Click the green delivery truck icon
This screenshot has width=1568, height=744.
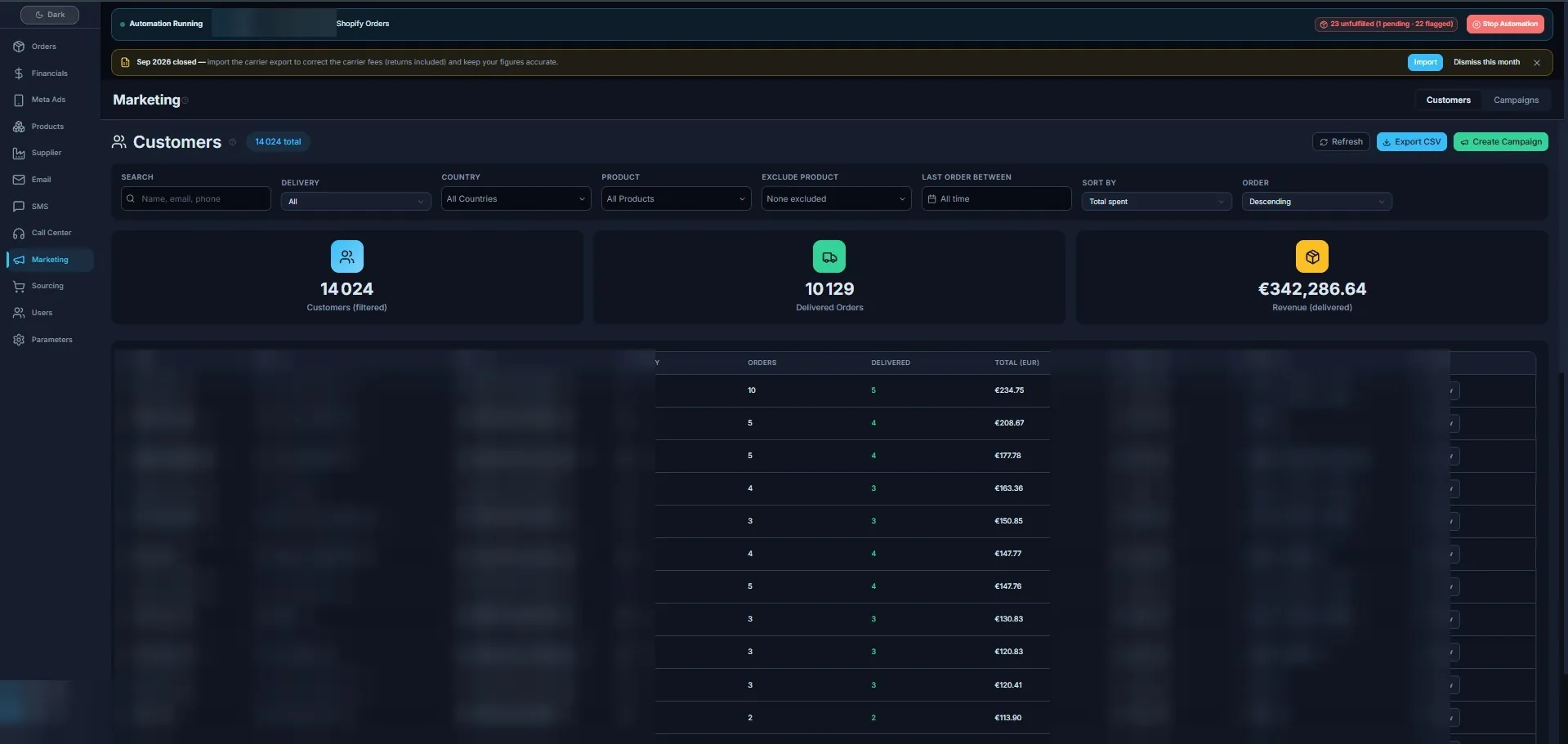coord(829,256)
